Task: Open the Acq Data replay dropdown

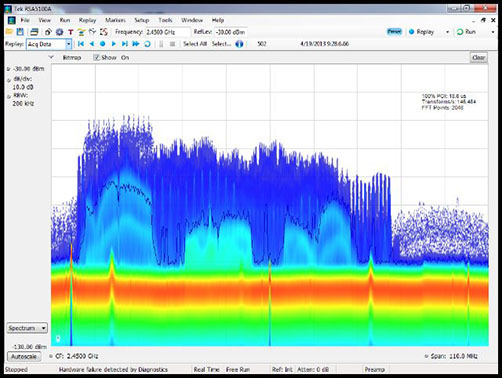Action: (x=68, y=44)
